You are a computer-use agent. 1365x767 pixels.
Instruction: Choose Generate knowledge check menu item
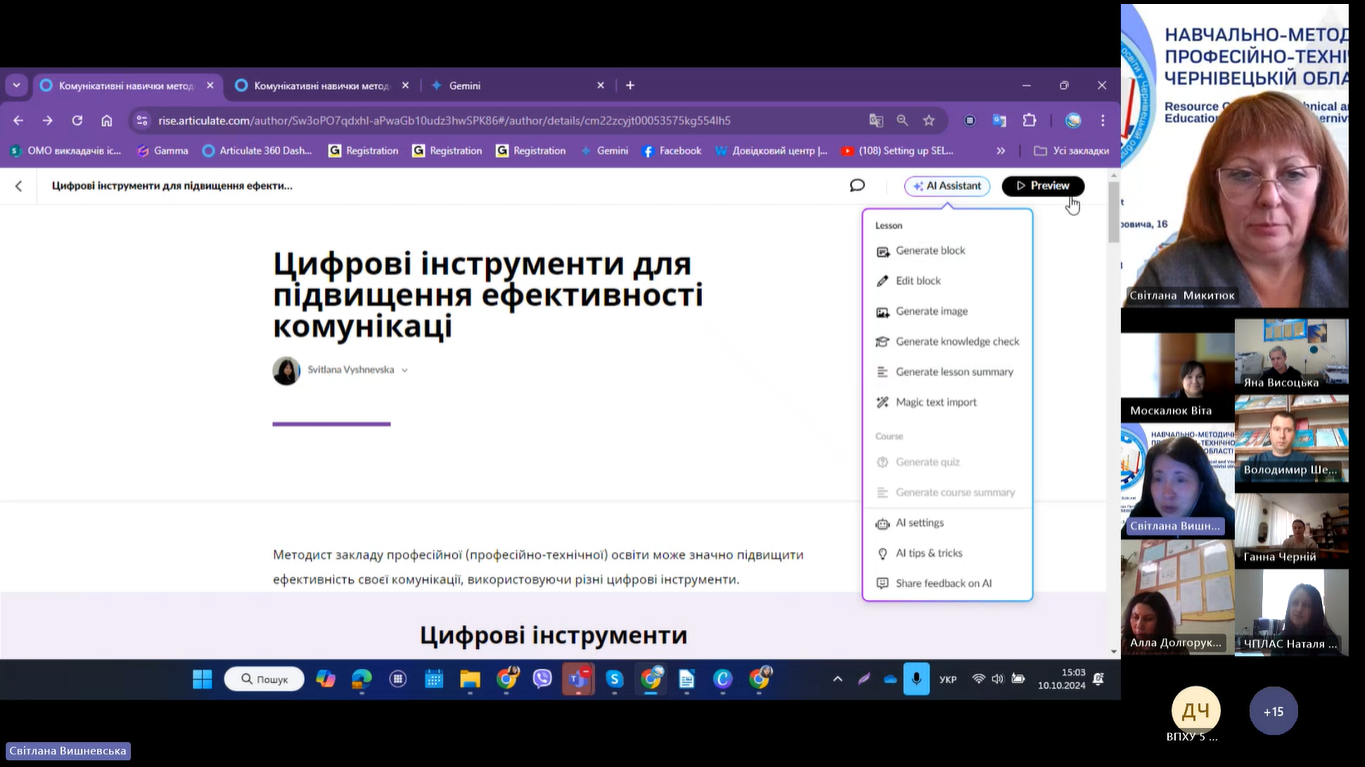957,342
